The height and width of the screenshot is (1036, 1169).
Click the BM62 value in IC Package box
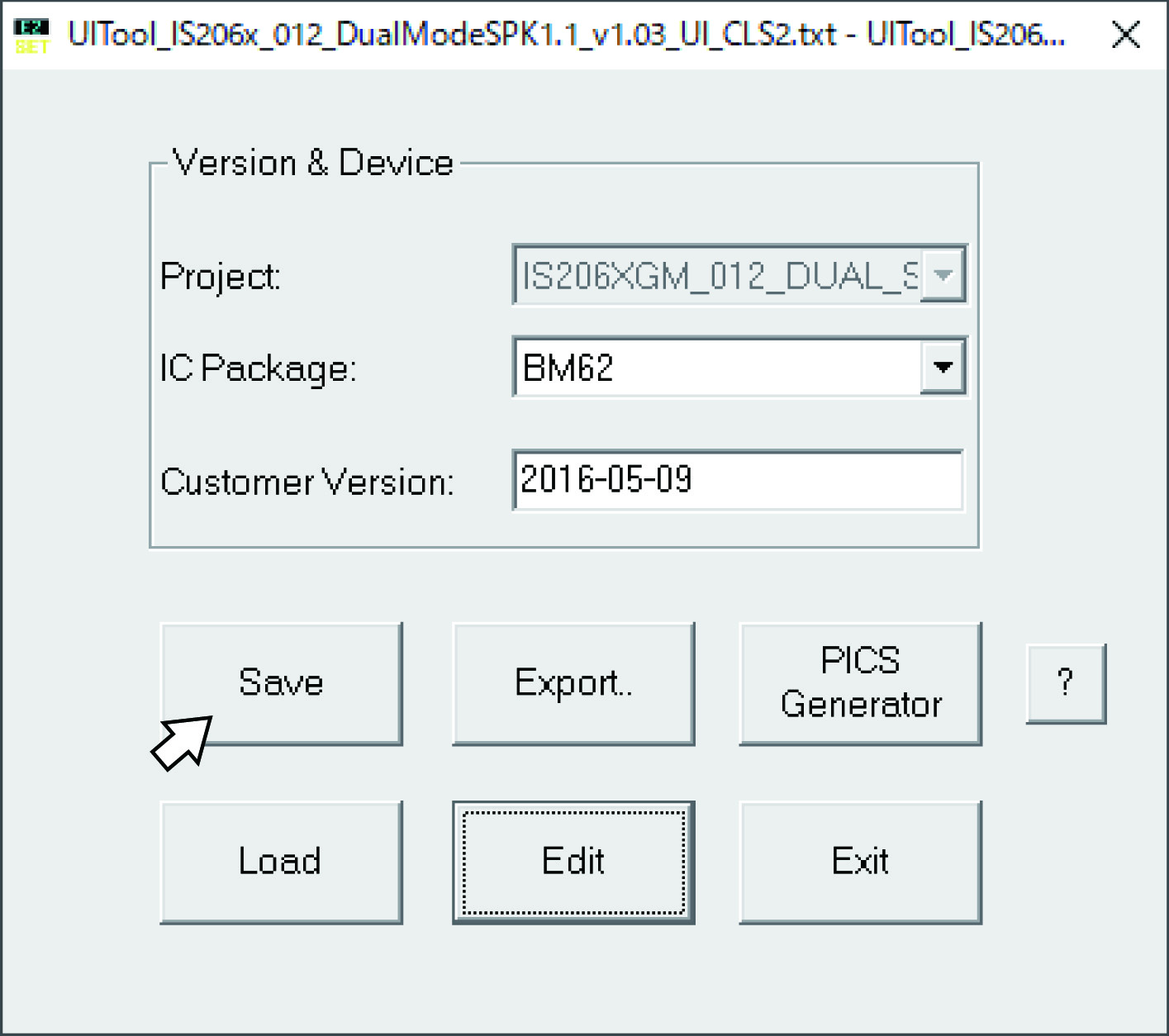click(569, 368)
